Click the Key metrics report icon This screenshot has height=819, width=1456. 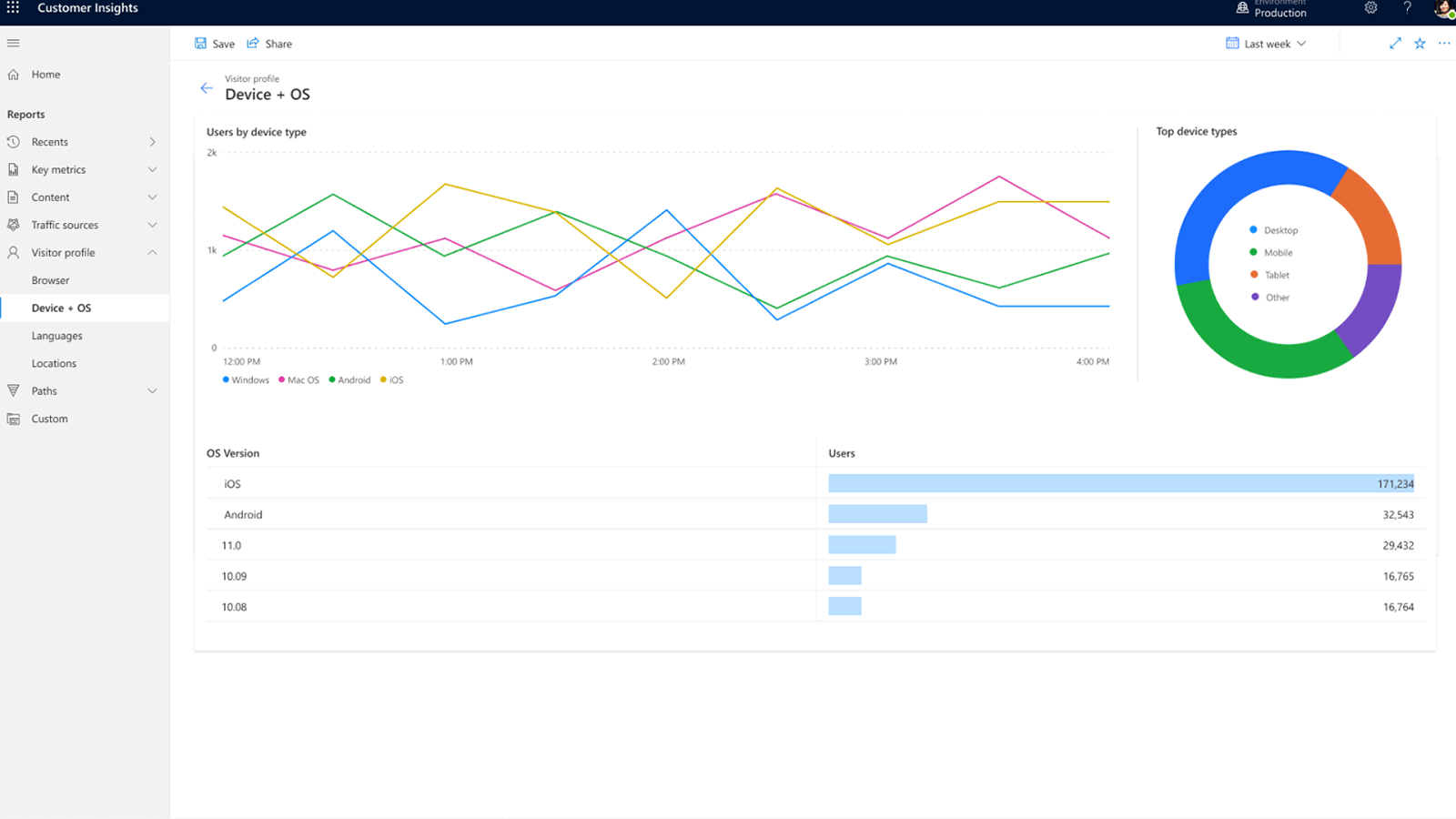pos(14,169)
